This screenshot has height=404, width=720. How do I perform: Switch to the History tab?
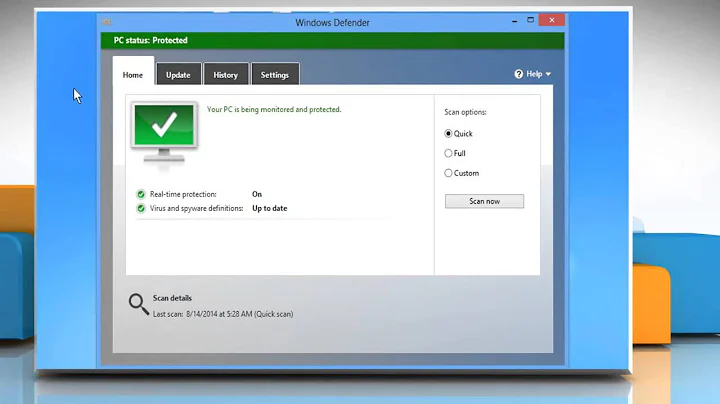pyautogui.click(x=225, y=75)
